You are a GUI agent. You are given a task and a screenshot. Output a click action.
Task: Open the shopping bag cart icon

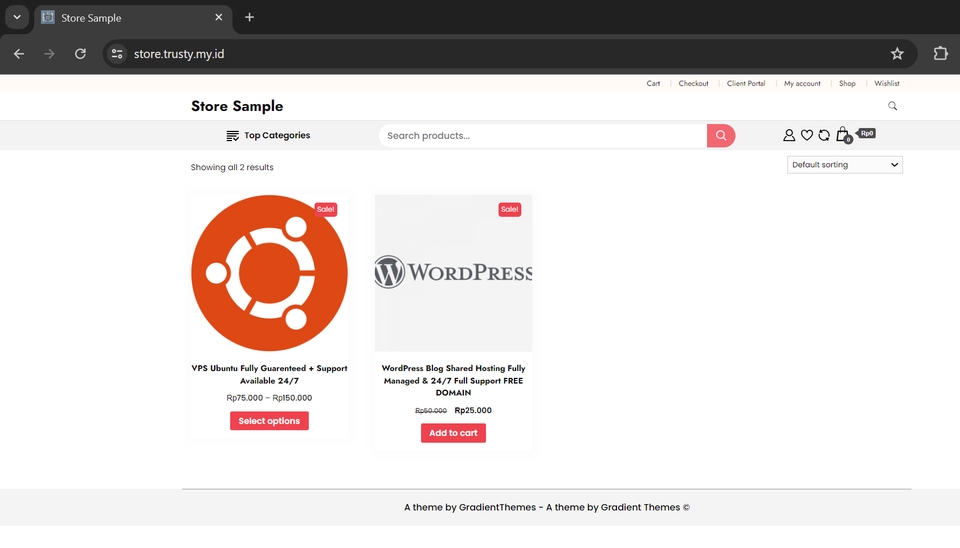(842, 134)
